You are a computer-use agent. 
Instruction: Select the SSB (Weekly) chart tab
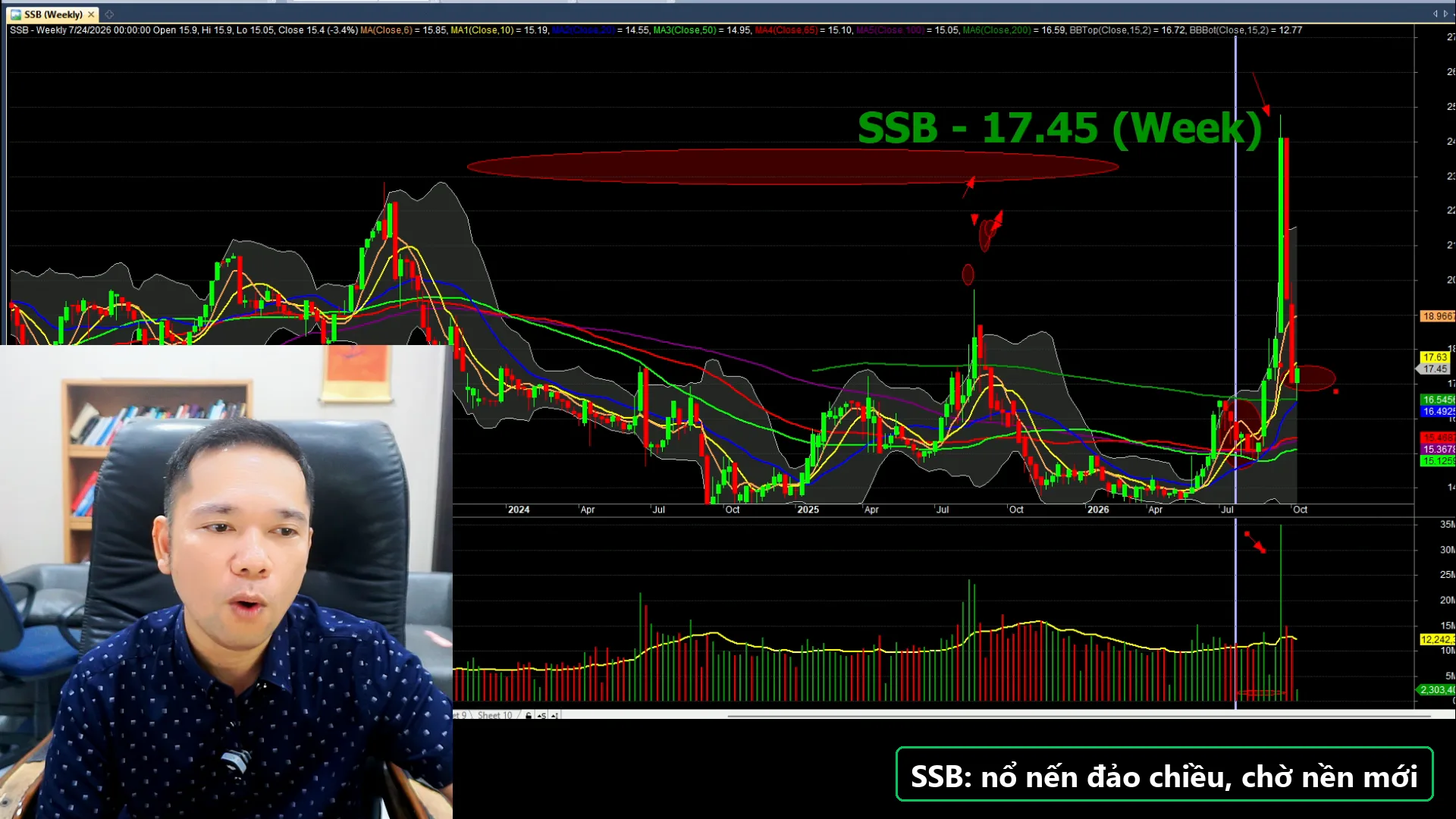pos(53,14)
